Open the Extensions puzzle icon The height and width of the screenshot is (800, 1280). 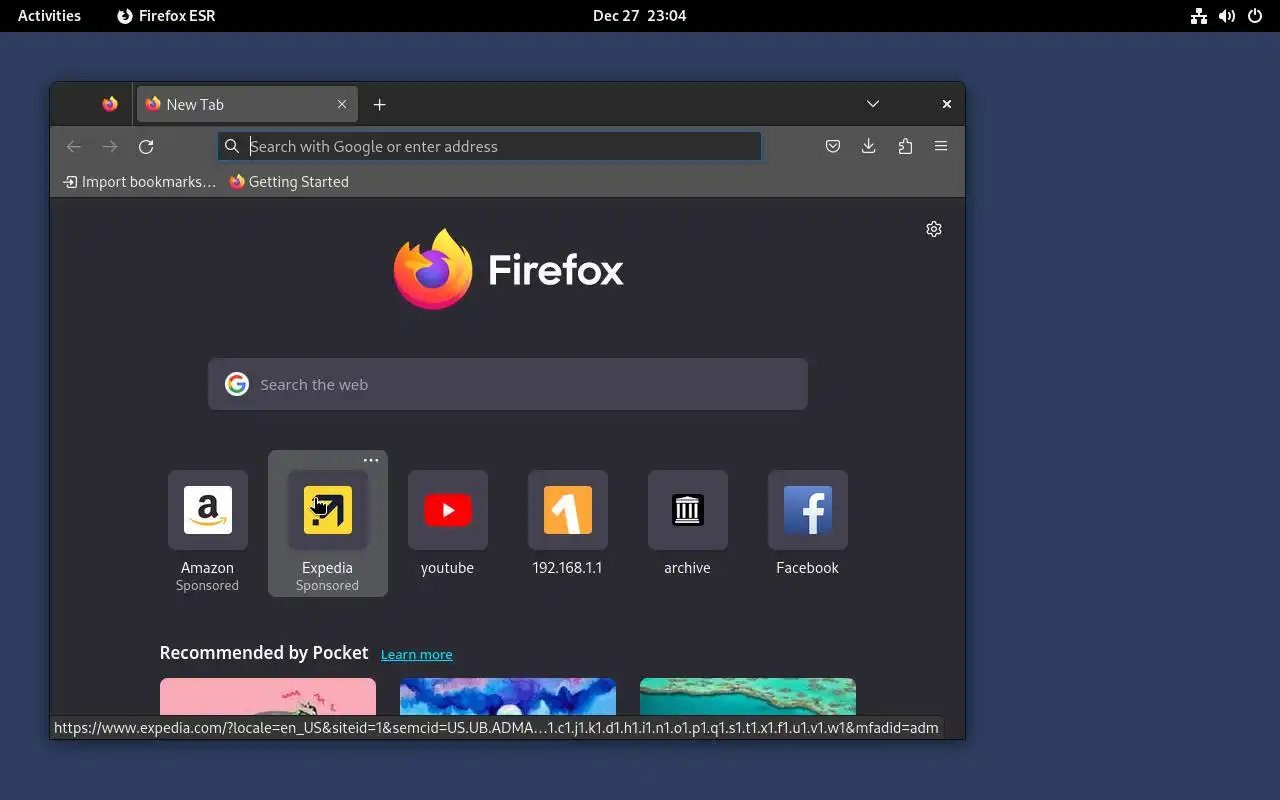pyautogui.click(x=905, y=147)
